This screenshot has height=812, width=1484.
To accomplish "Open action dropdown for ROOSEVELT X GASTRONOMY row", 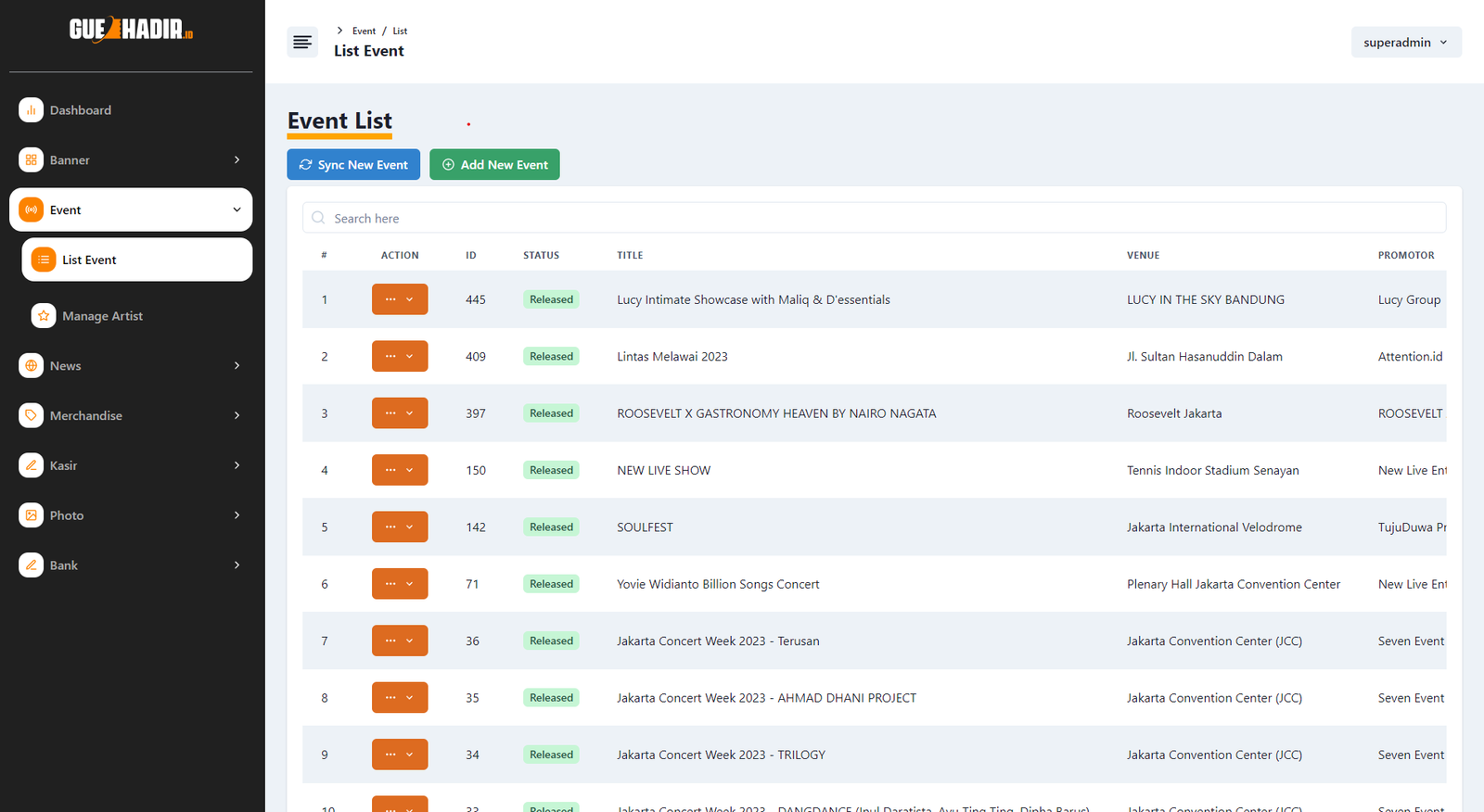I will (400, 413).
